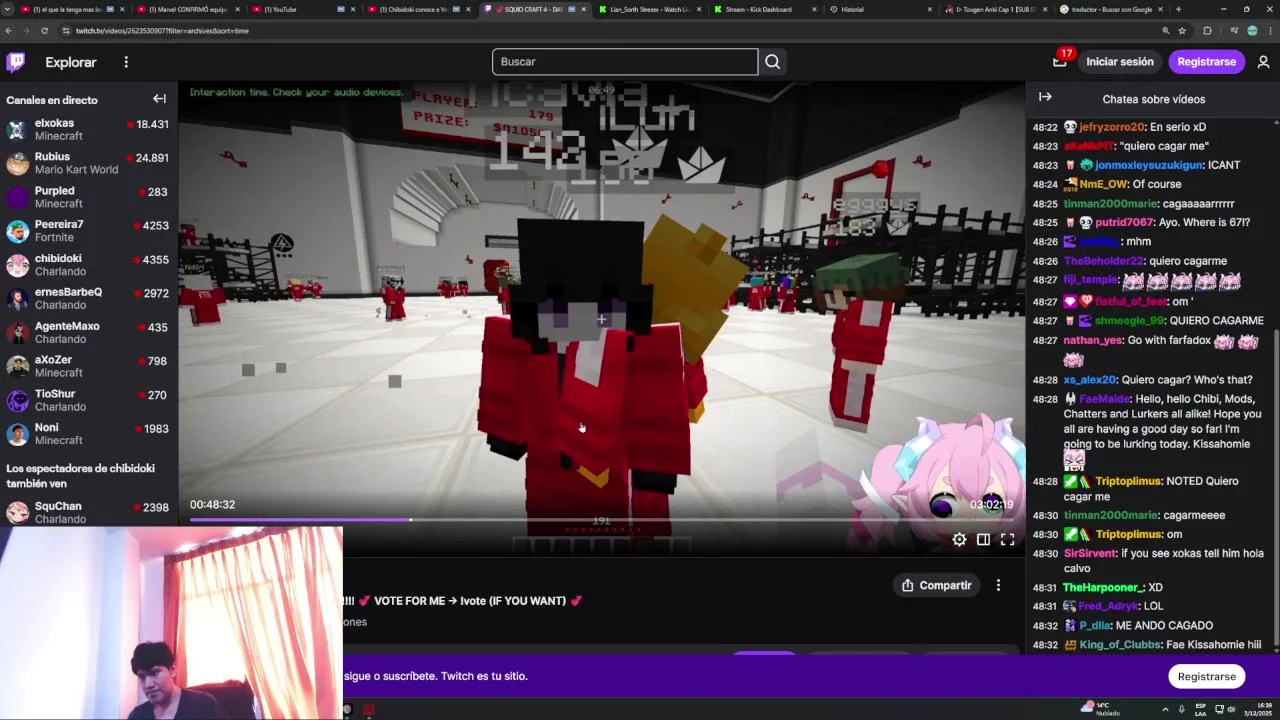Click username nathan_yes in chat
1280x720 pixels.
(x=1093, y=340)
